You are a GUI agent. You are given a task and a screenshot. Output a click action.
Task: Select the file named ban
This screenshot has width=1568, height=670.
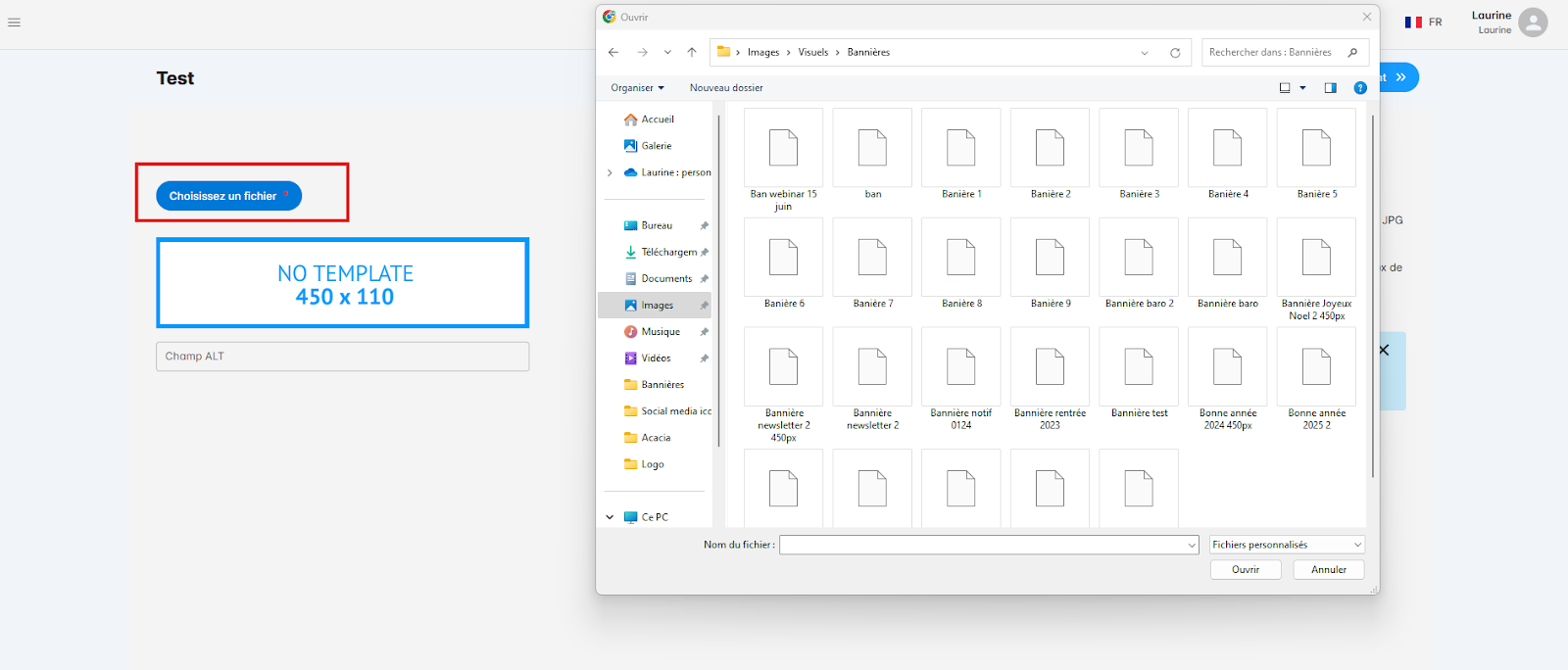872,154
